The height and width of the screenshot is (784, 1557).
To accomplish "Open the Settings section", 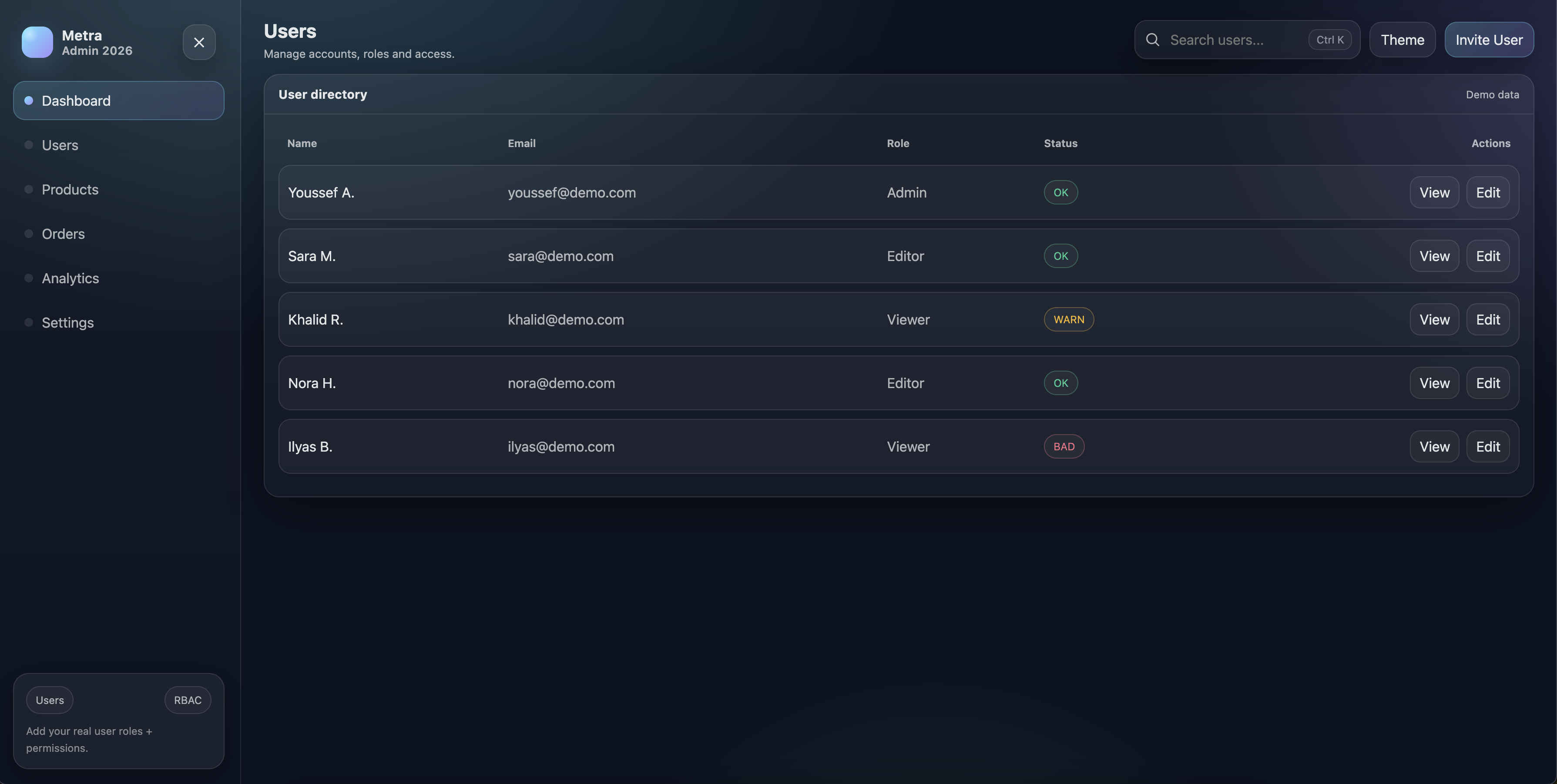I will (67, 322).
